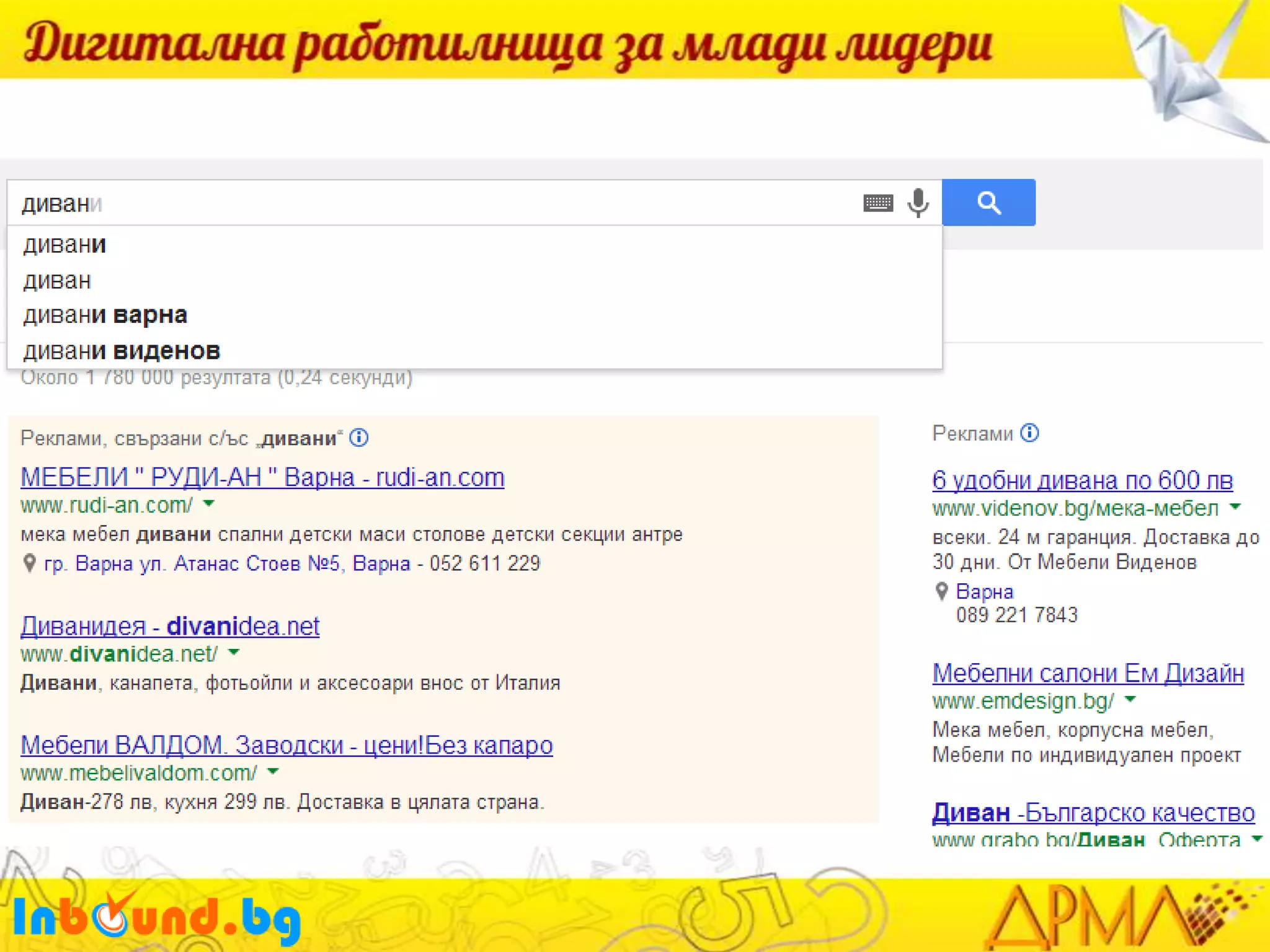This screenshot has width=1270, height=952.
Task: Open the МЕБЕЛИ РУДИ-АН Варна link
Action: point(262,477)
